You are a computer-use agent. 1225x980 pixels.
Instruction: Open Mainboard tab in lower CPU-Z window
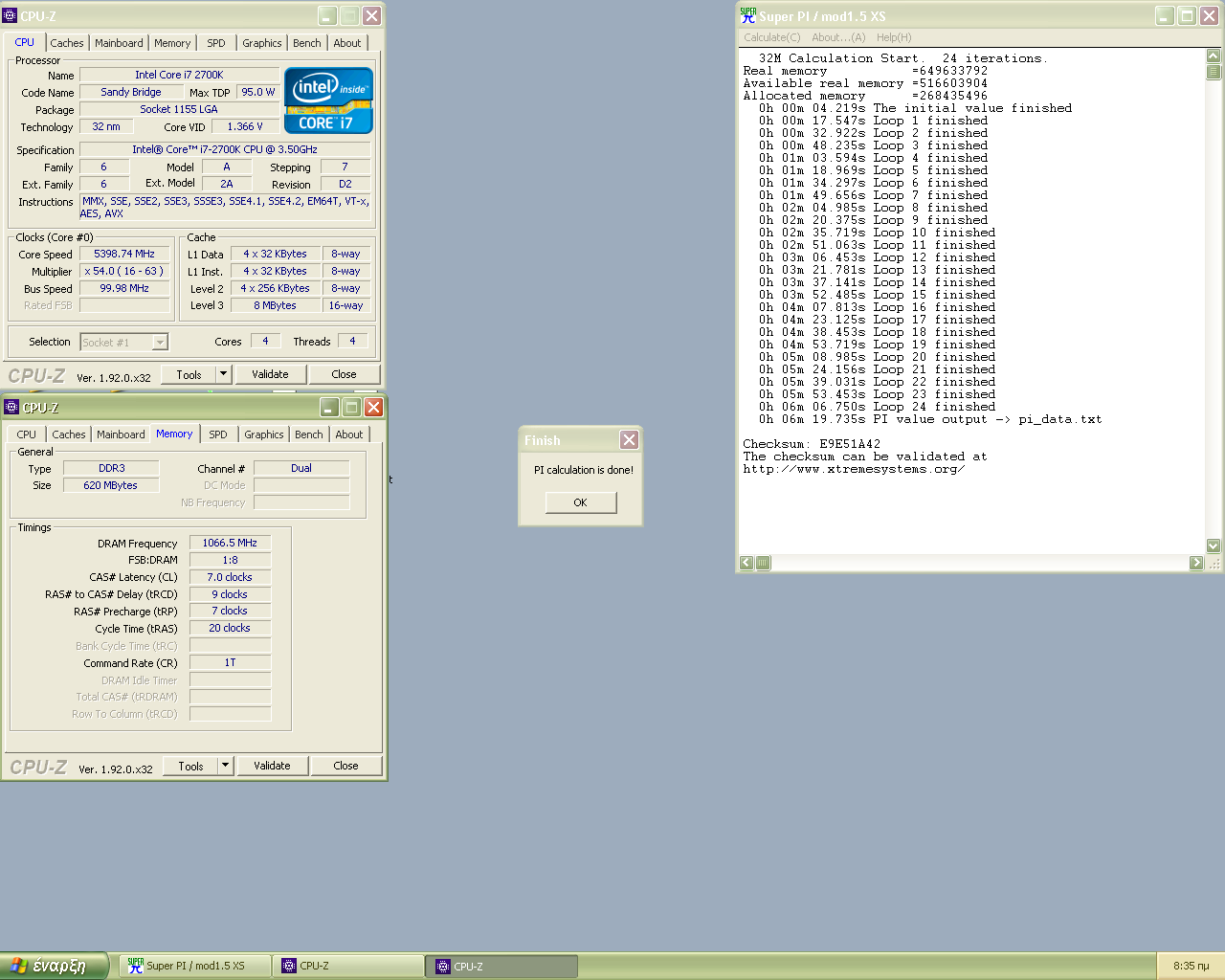121,434
